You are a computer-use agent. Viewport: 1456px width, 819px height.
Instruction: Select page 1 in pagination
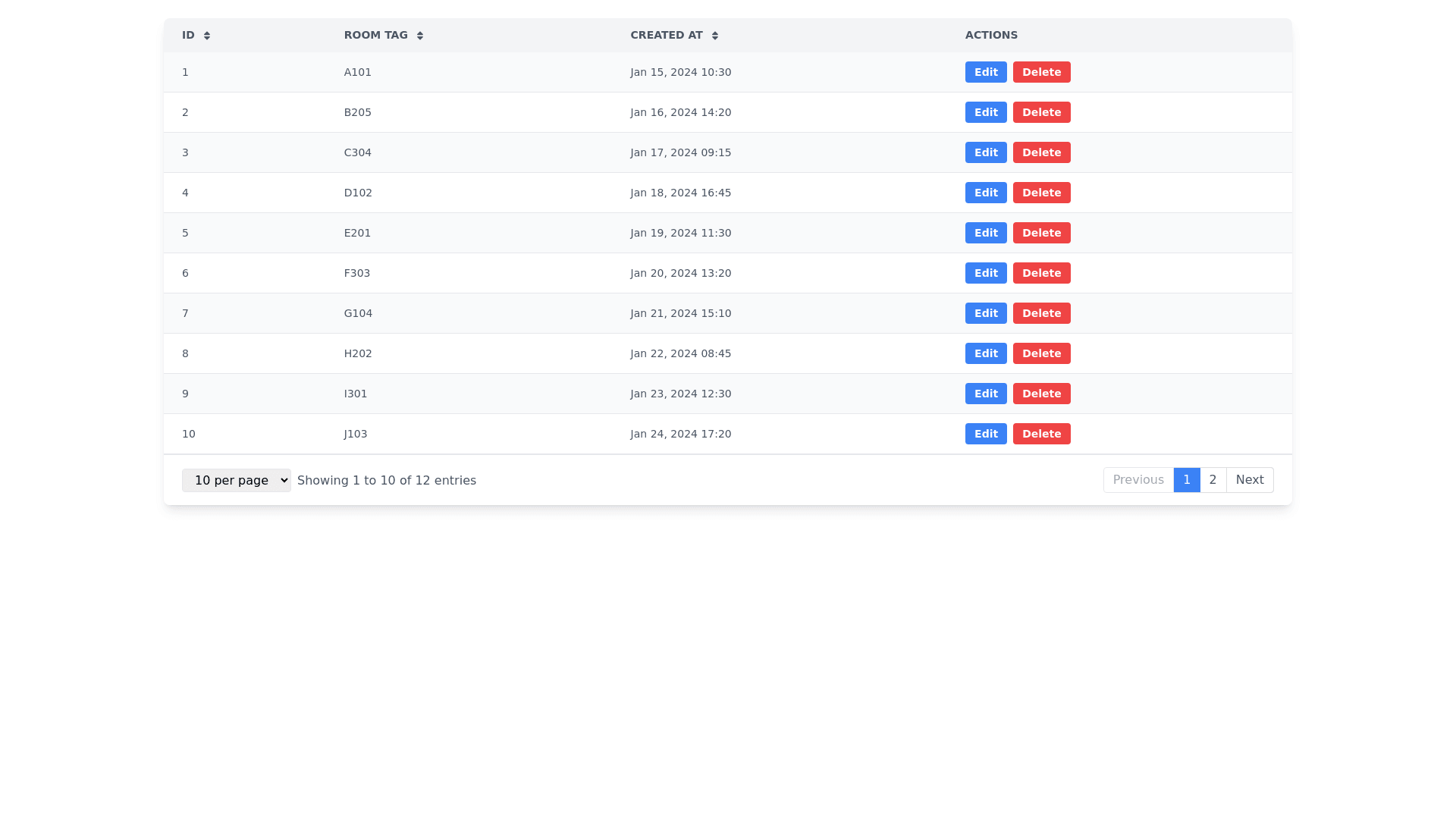click(1186, 480)
